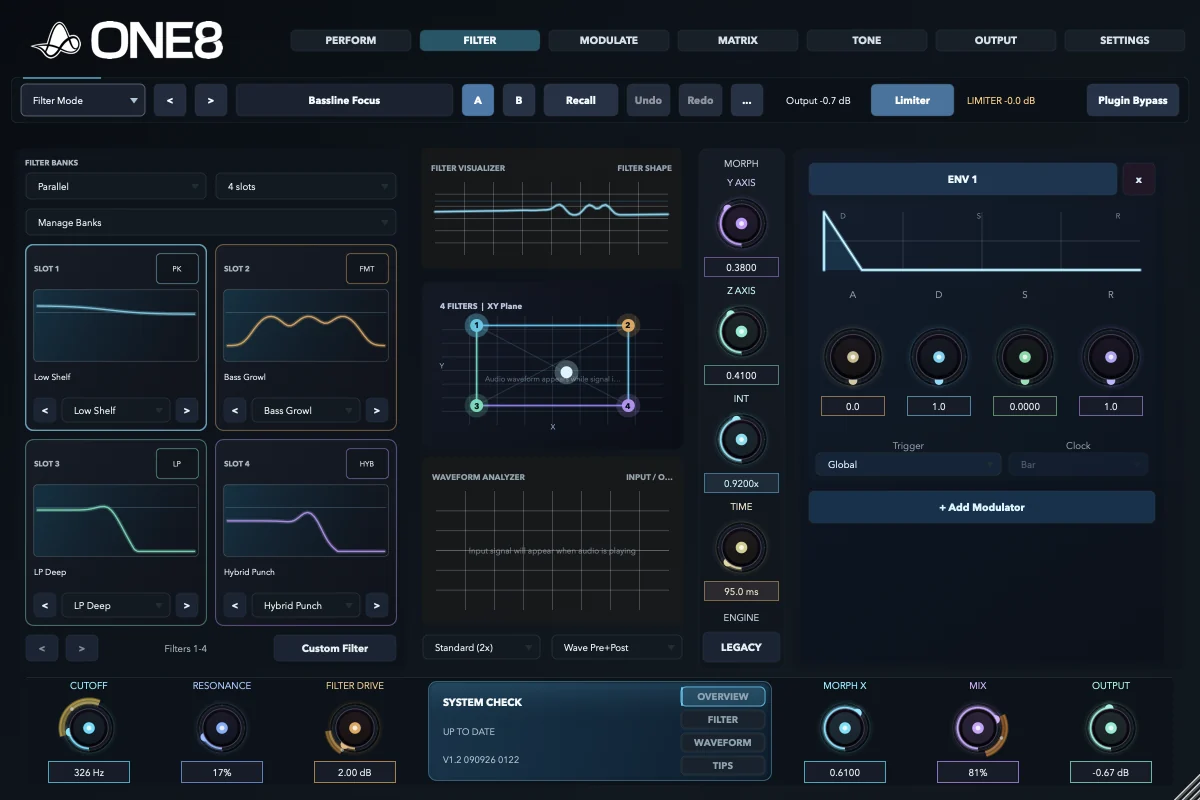Viewport: 1200px width, 800px height.
Task: Click the PK badge in Slot 1
Action: pos(177,269)
